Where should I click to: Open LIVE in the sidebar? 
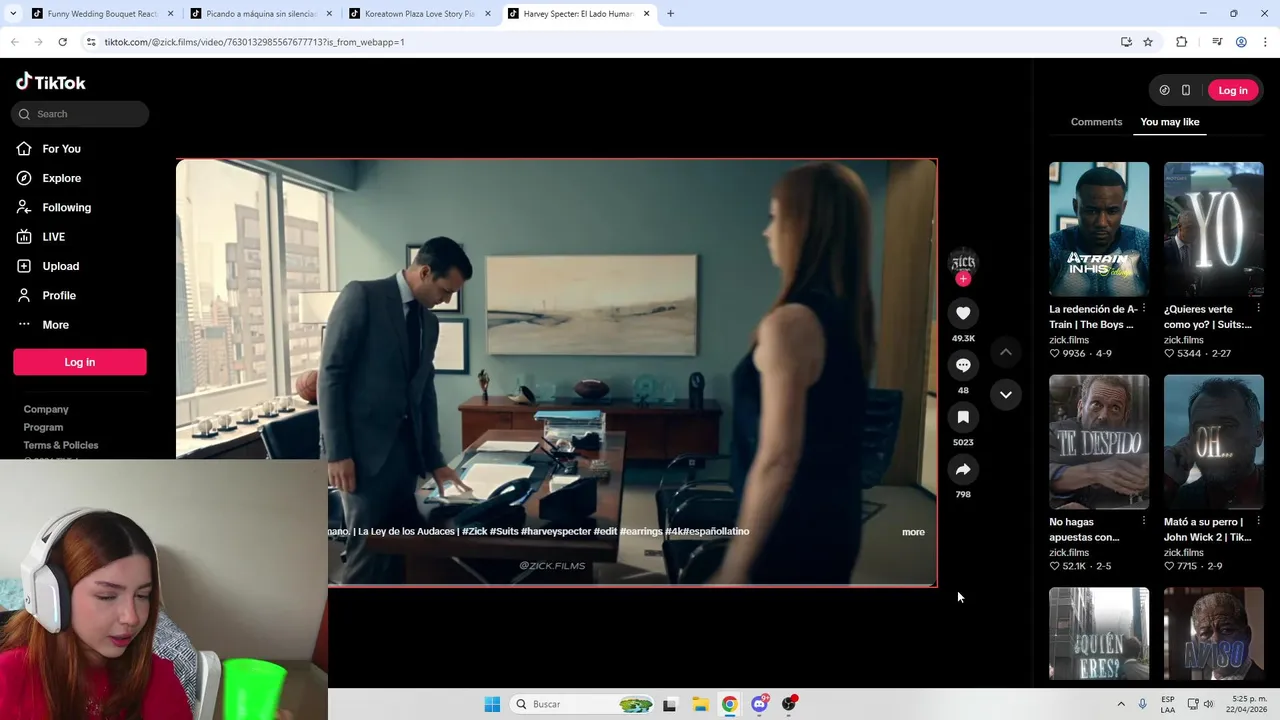(x=54, y=237)
